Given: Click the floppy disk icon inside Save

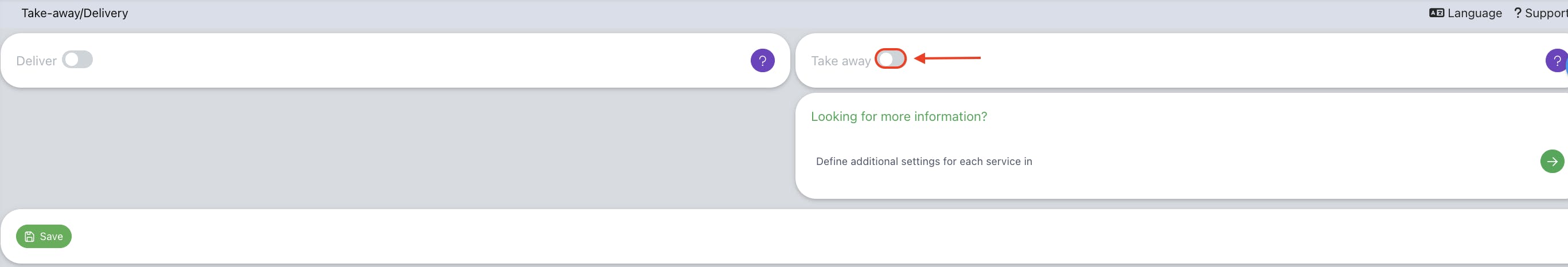Looking at the screenshot, I should [29, 237].
